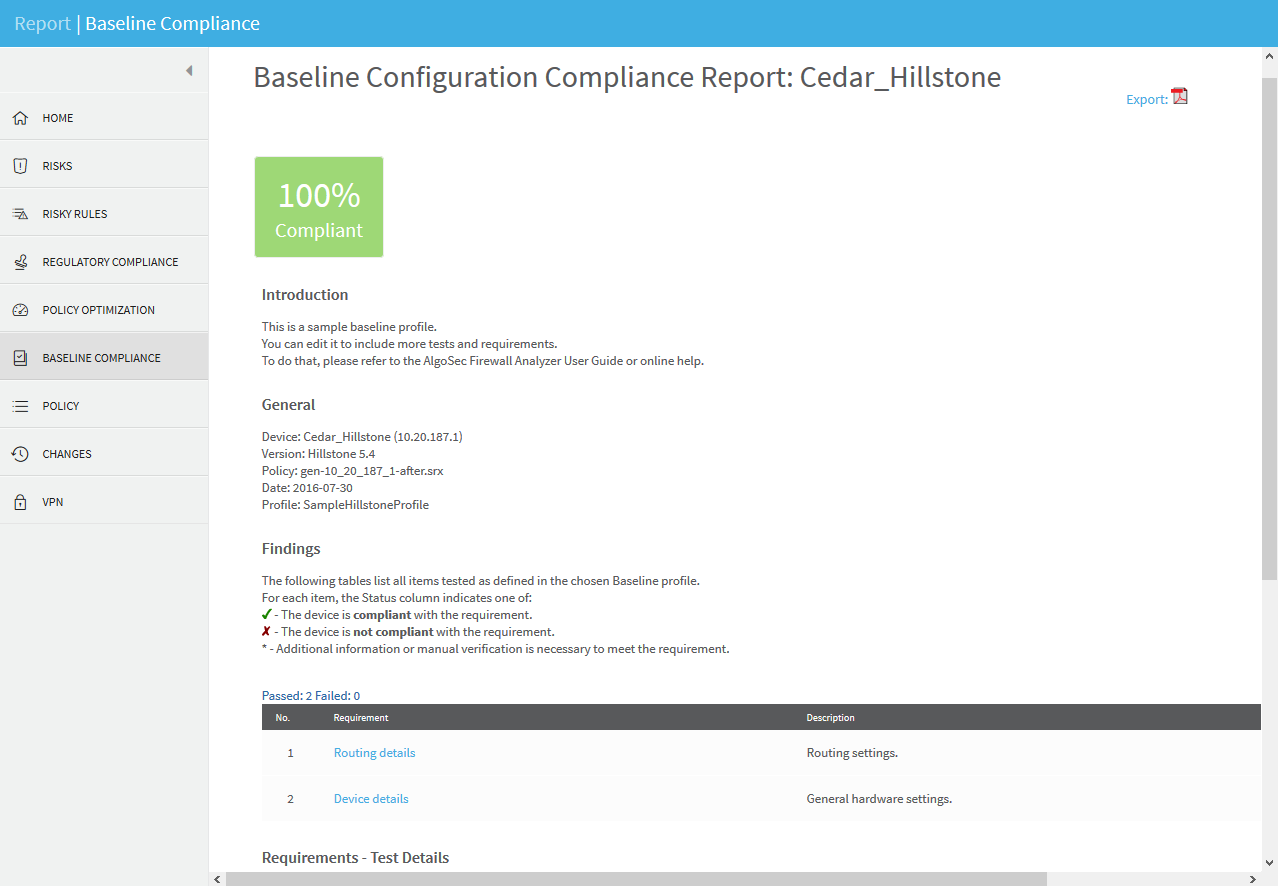Click the 100% Compliant green badge

coord(319,207)
